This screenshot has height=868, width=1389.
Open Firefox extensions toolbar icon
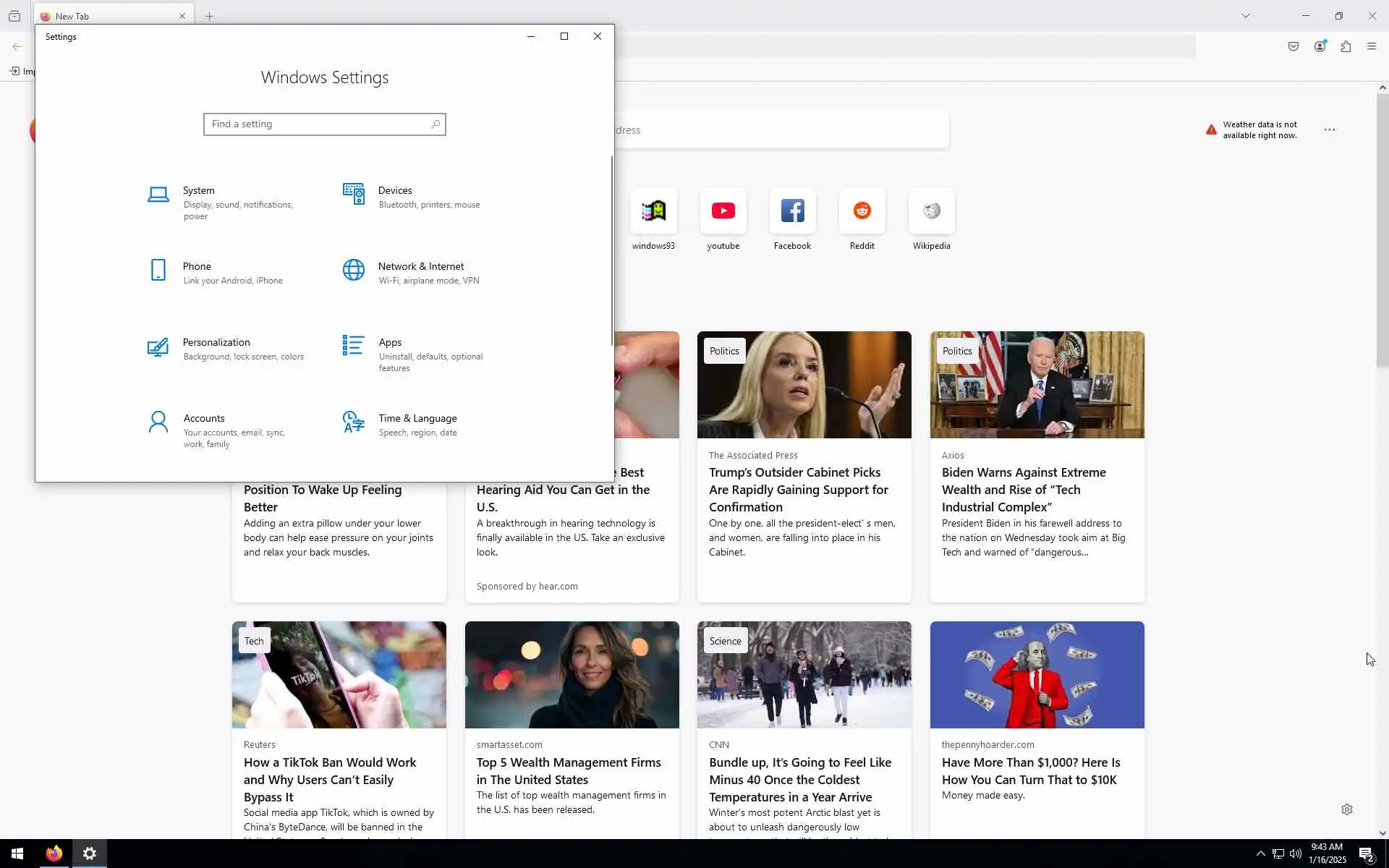coord(1346,47)
